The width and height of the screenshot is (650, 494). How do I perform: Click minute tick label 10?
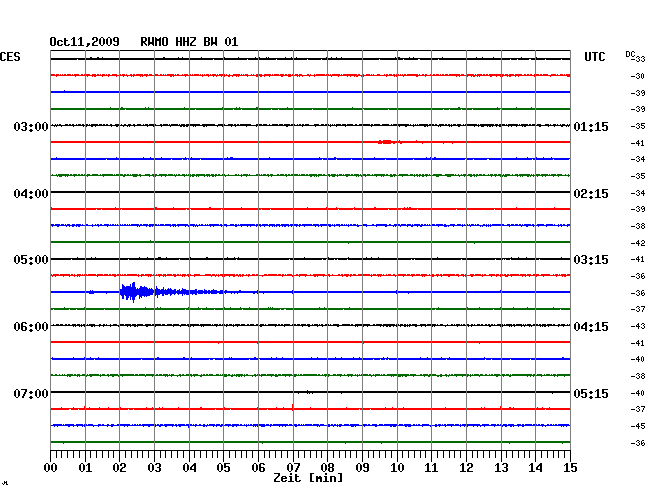397,468
